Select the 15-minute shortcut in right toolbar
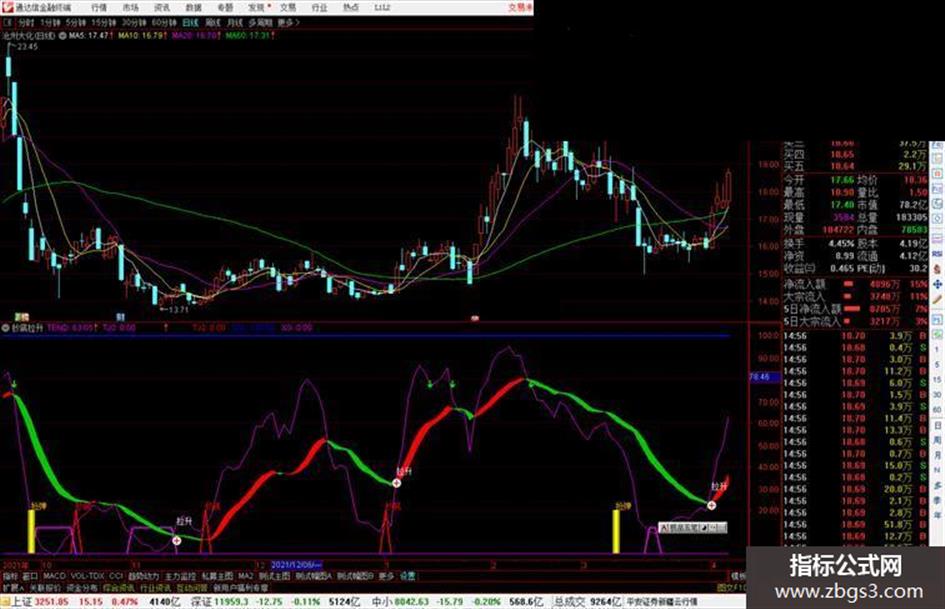This screenshot has width=945, height=609. [938, 380]
